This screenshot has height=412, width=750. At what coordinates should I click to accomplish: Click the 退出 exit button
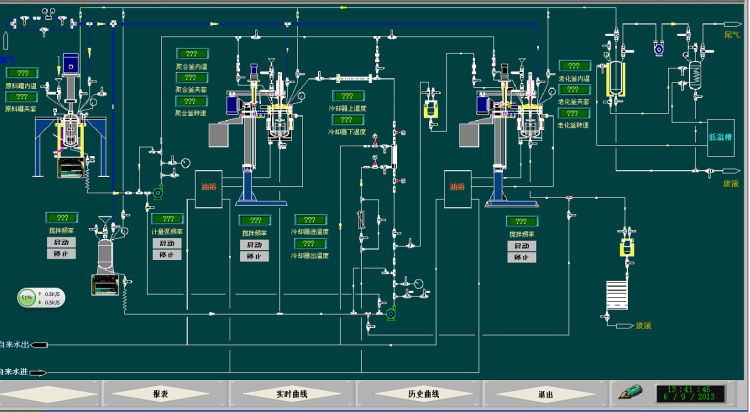click(544, 394)
